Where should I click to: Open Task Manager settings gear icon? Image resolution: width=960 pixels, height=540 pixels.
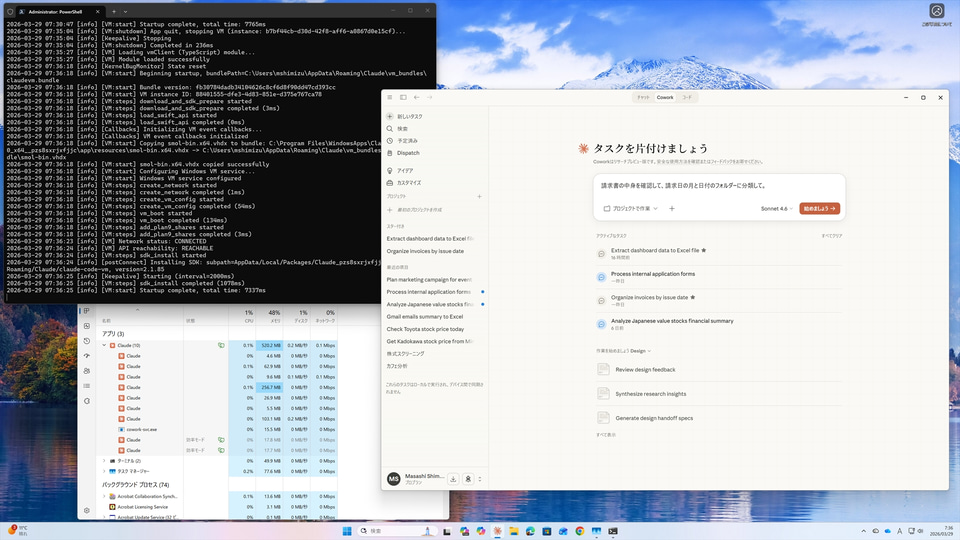pos(87,511)
